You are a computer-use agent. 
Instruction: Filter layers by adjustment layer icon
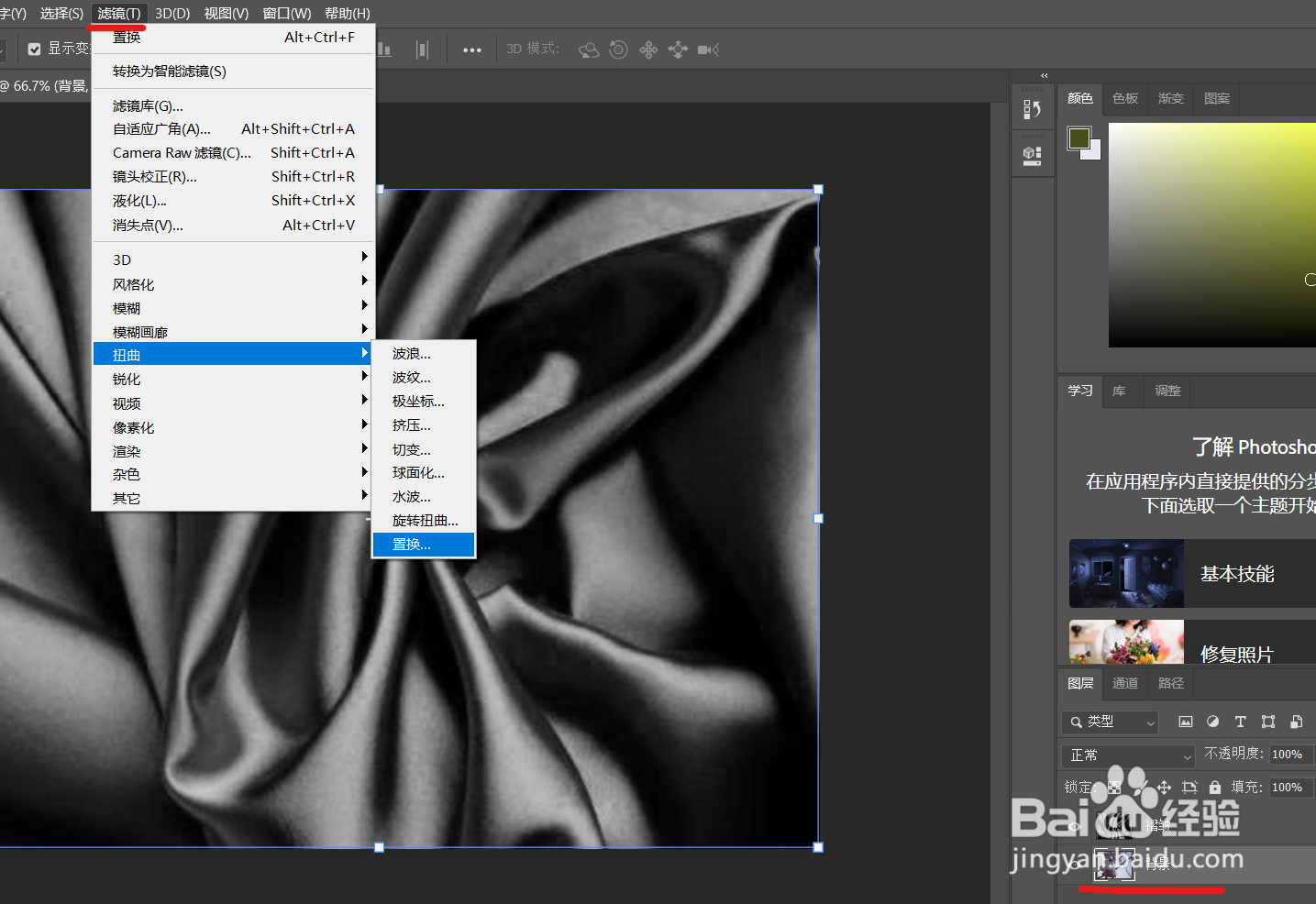click(x=1213, y=722)
